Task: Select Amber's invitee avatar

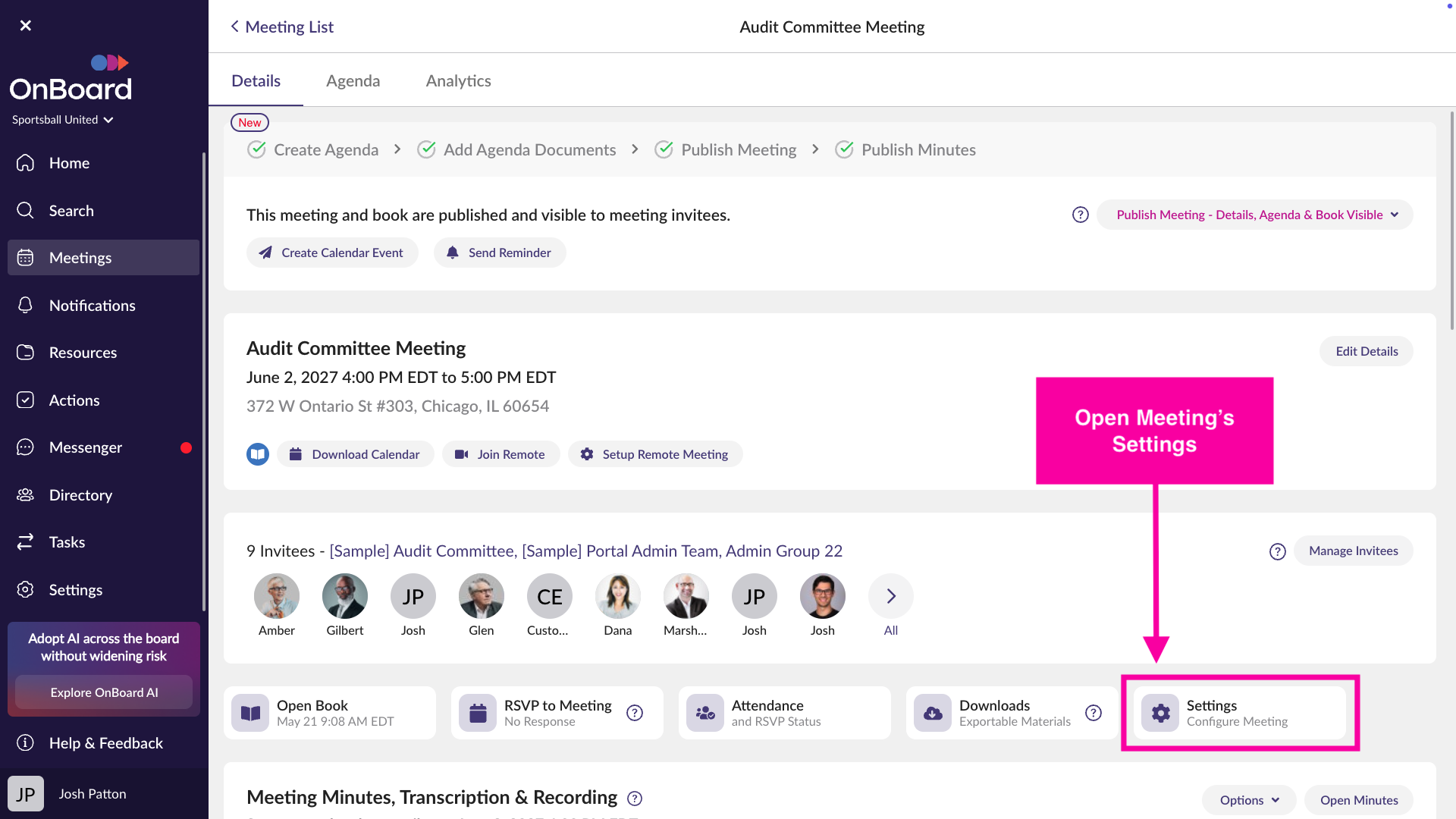Action: [277, 596]
